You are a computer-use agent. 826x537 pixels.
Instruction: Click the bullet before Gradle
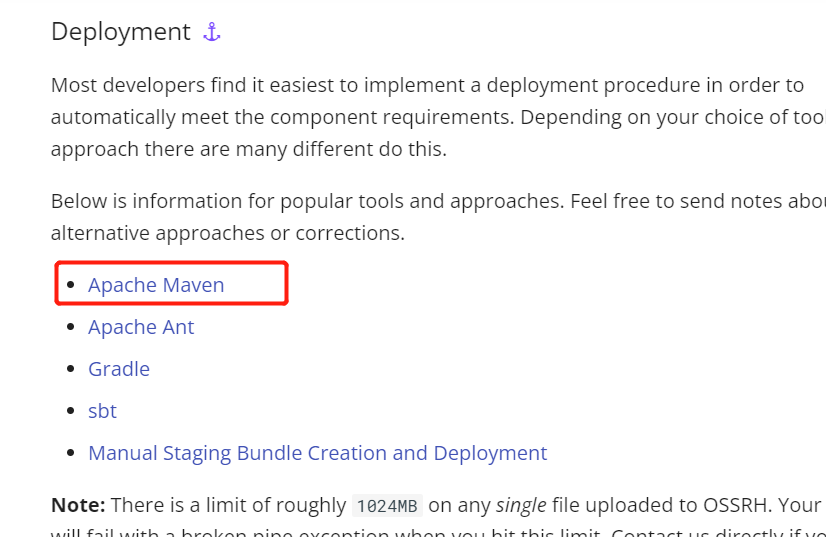(x=71, y=368)
